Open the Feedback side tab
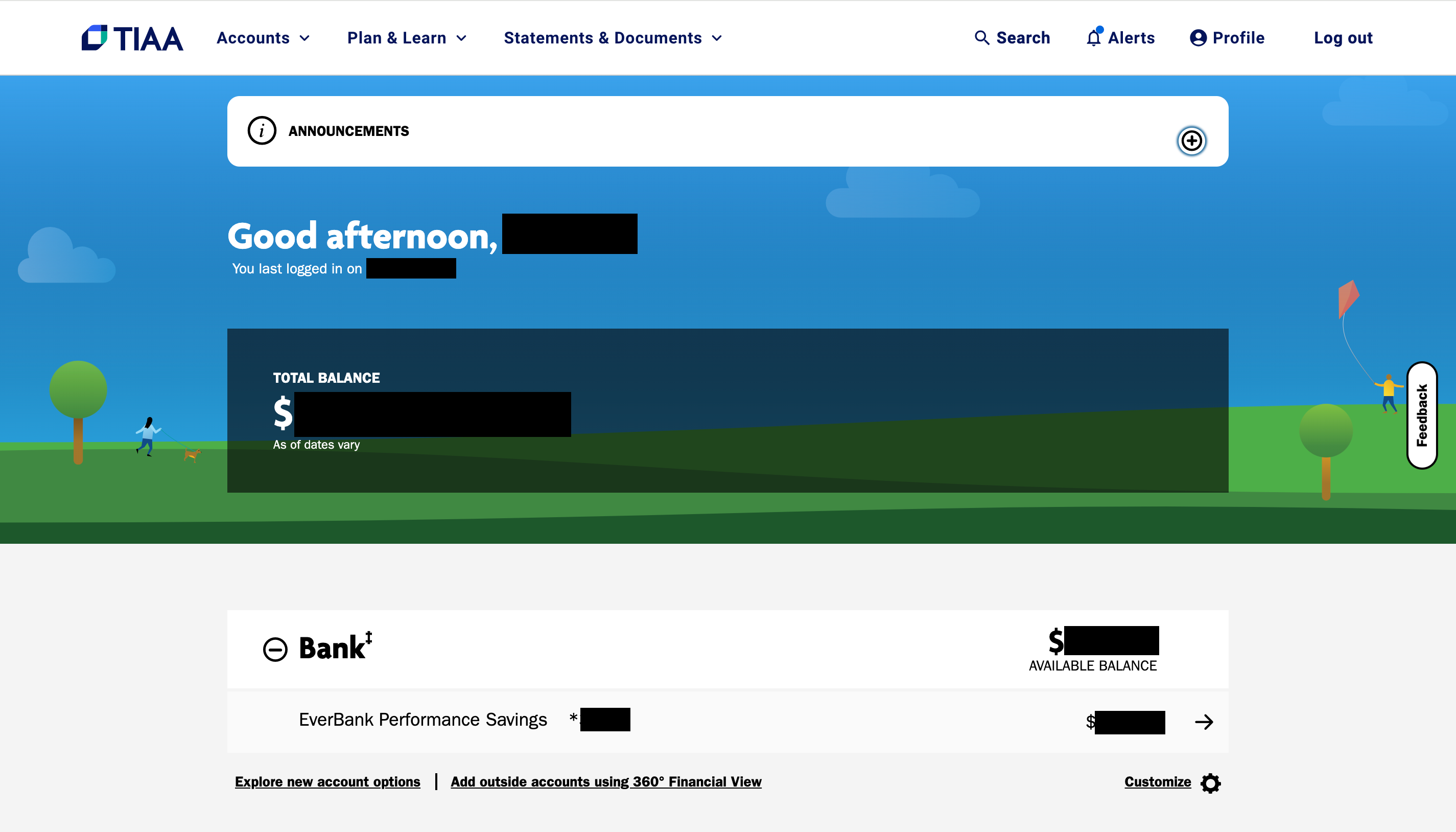The image size is (1456, 832). 1421,415
